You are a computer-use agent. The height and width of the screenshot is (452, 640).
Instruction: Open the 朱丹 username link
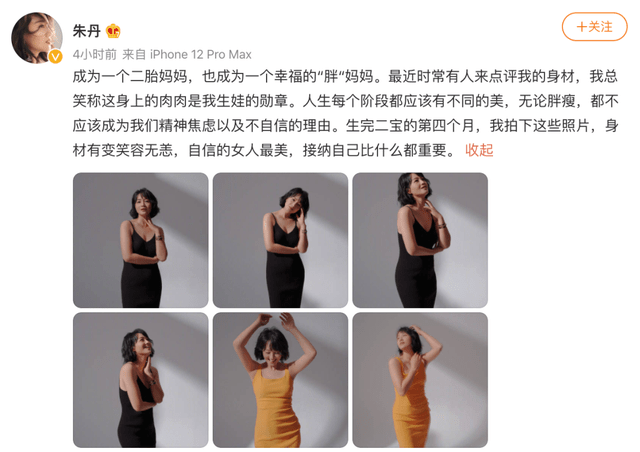click(87, 31)
